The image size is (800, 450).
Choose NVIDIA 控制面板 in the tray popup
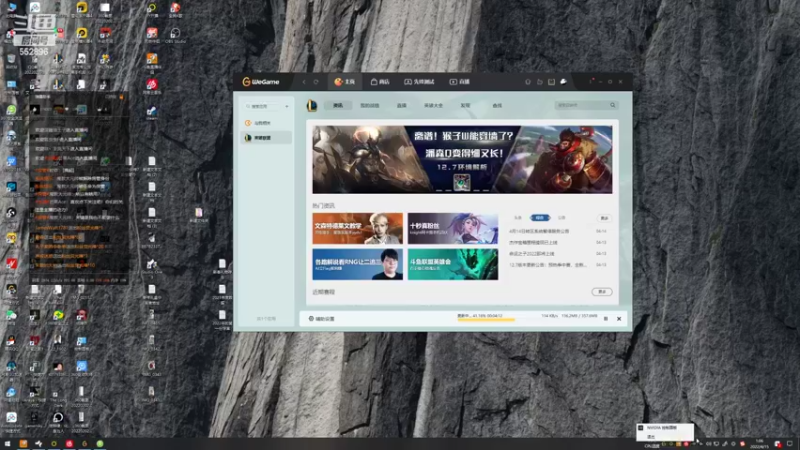point(665,428)
